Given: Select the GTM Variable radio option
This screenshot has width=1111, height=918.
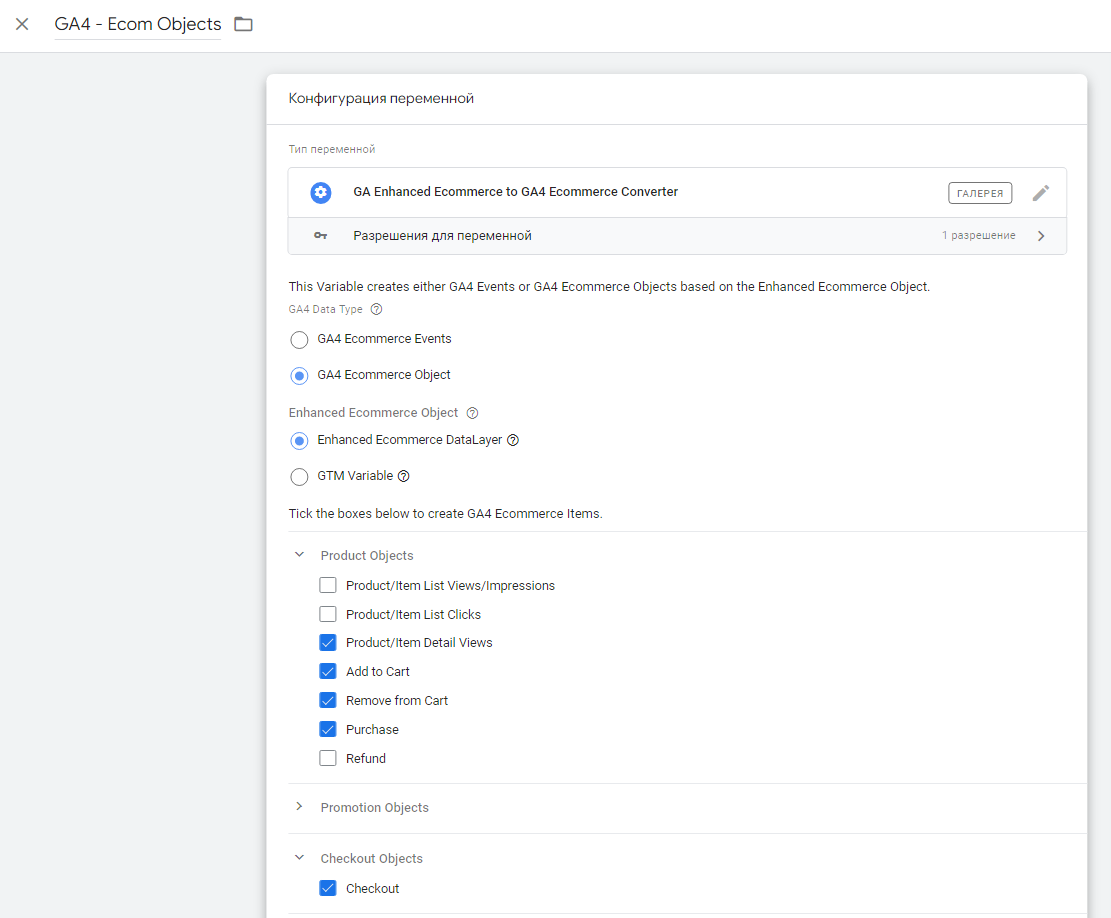Looking at the screenshot, I should click(299, 477).
